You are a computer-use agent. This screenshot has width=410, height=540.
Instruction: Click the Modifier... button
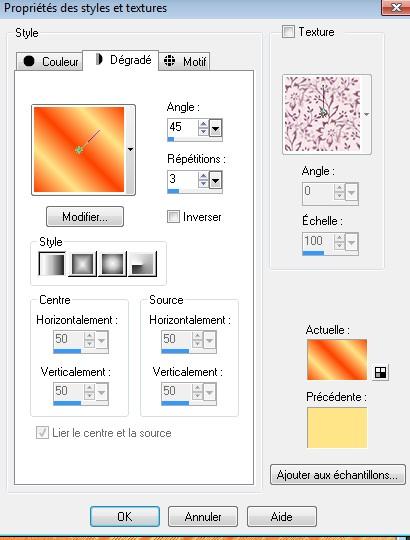click(85, 217)
